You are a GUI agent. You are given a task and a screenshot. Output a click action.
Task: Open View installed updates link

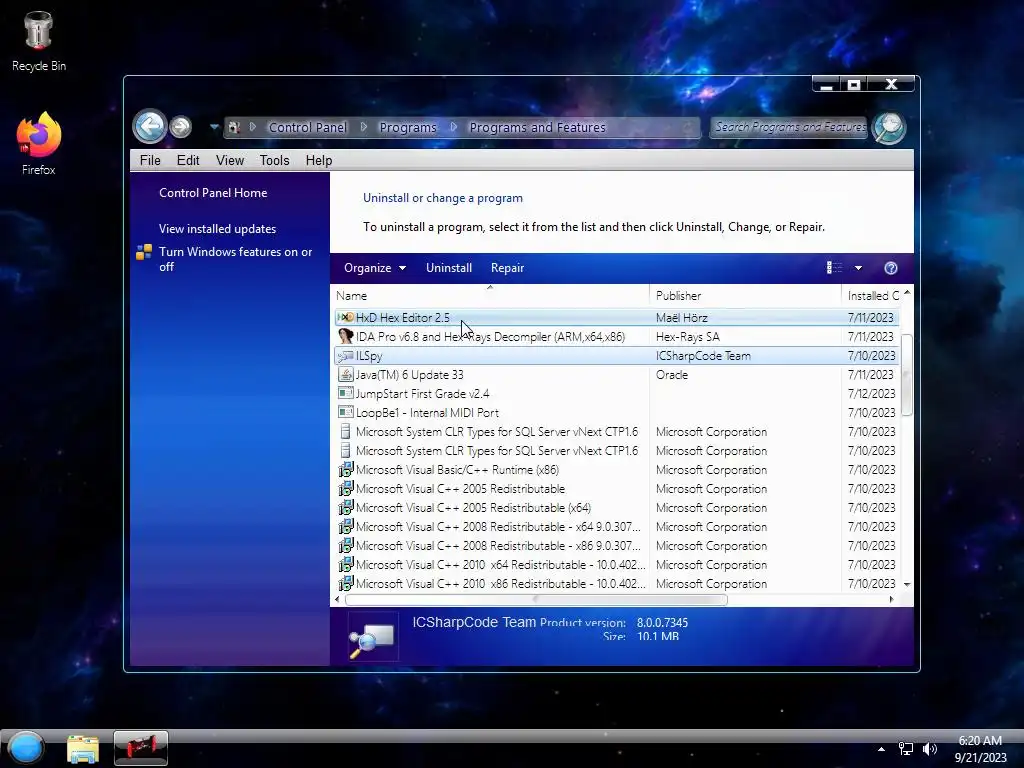point(217,229)
